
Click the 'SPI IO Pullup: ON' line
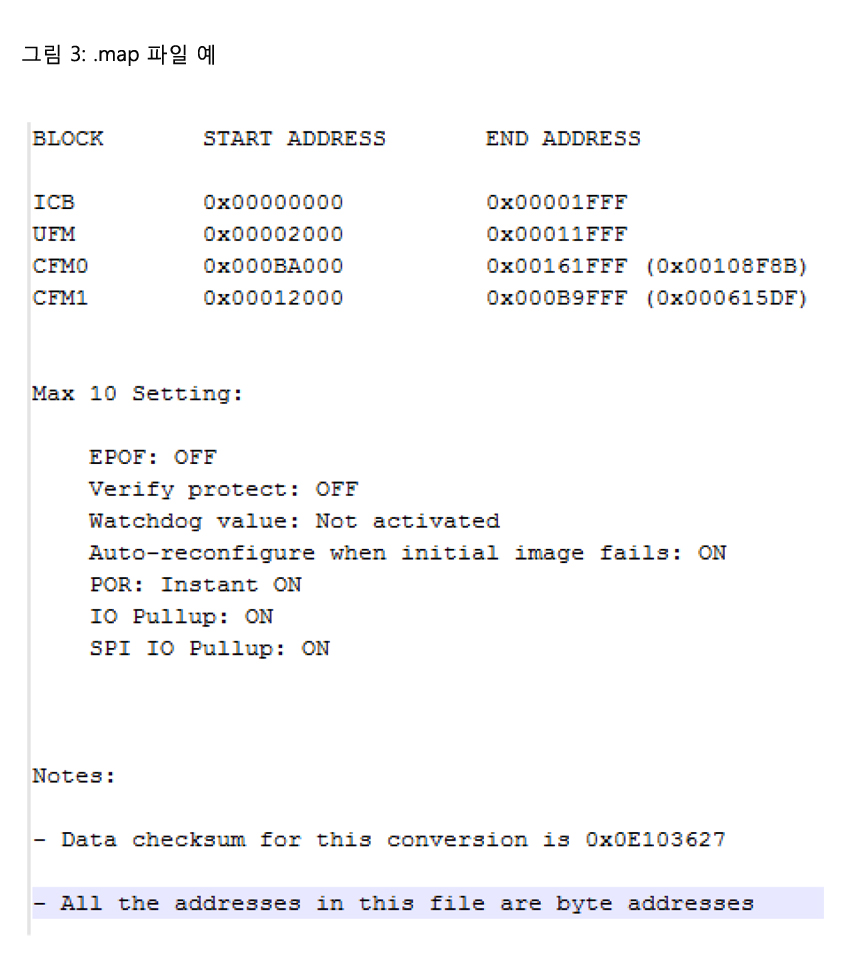(x=209, y=649)
